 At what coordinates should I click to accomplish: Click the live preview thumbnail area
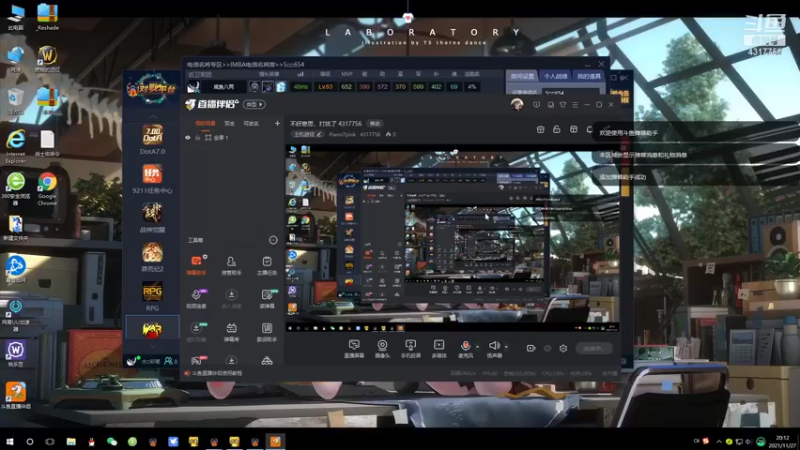453,238
